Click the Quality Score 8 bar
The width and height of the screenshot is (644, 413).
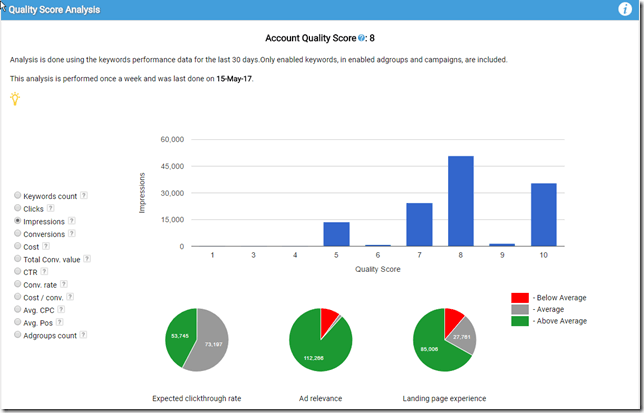461,201
